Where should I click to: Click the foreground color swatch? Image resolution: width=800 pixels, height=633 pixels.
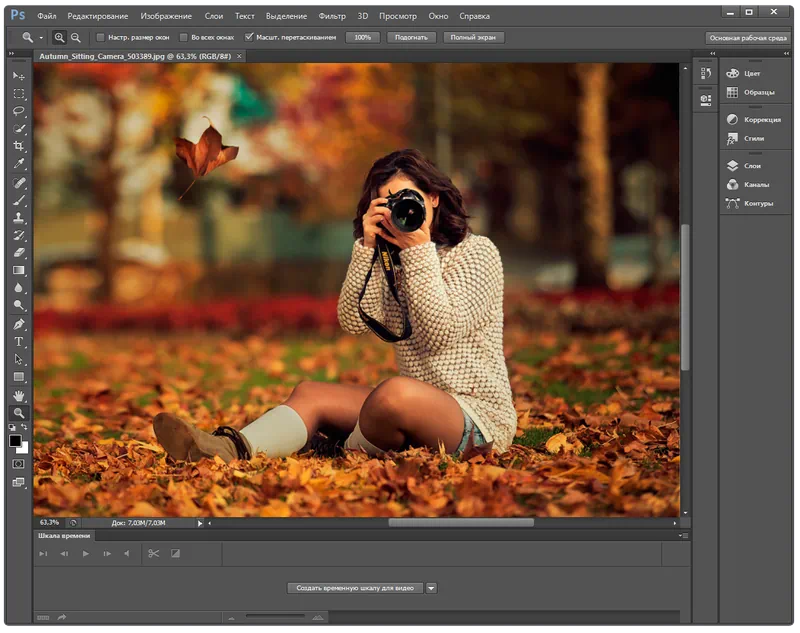[x=15, y=440]
